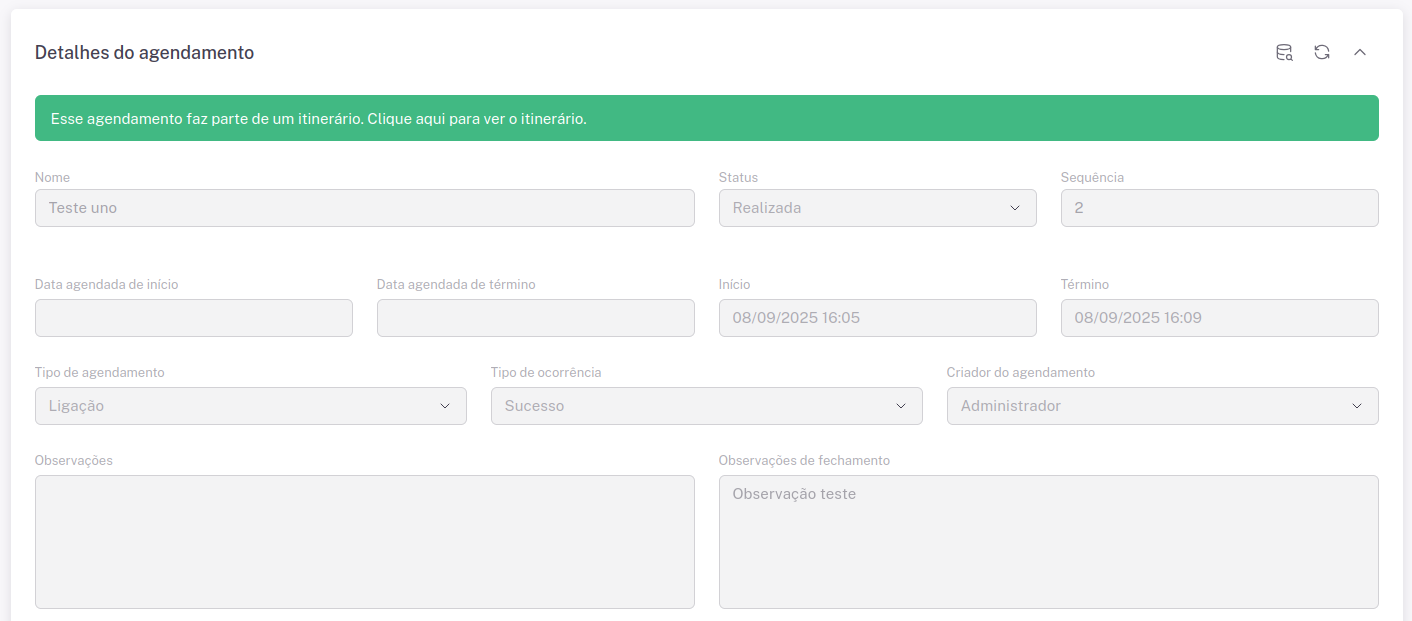
Task: Click the Tipo de agendamento dropdown arrow
Action: click(x=445, y=406)
